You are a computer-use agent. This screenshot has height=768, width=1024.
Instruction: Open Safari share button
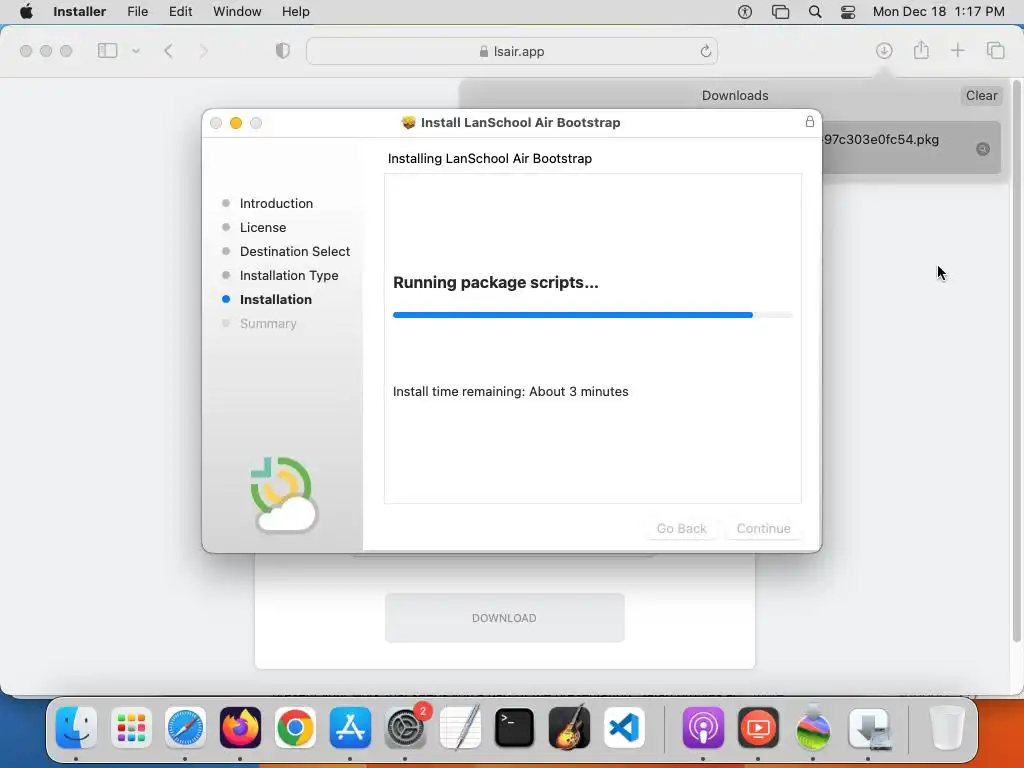pos(921,50)
